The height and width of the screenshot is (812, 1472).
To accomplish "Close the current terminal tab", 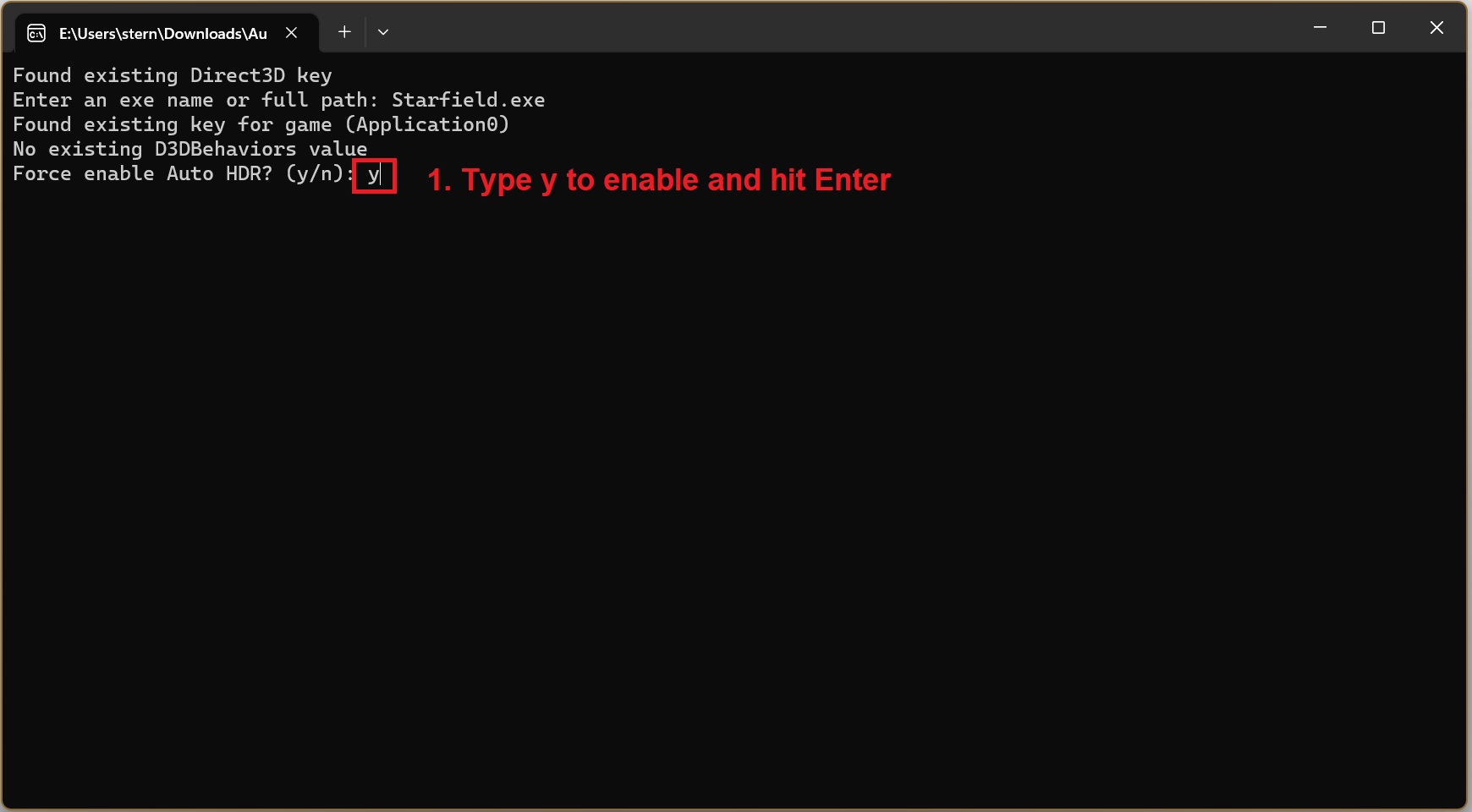I will [x=291, y=33].
